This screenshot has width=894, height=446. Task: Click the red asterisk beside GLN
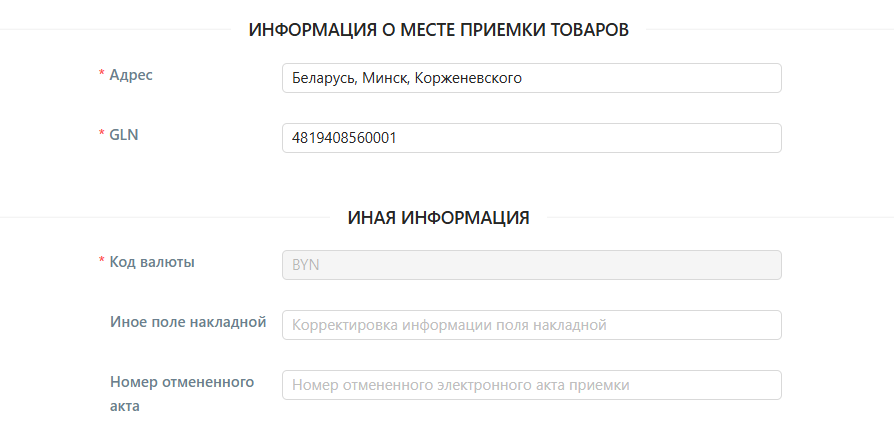[102, 136]
